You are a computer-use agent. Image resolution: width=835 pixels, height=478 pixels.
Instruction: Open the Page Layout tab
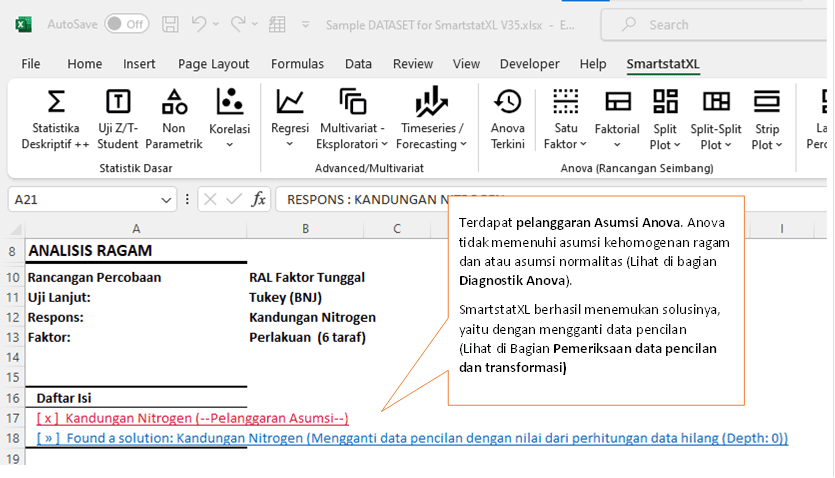click(213, 64)
